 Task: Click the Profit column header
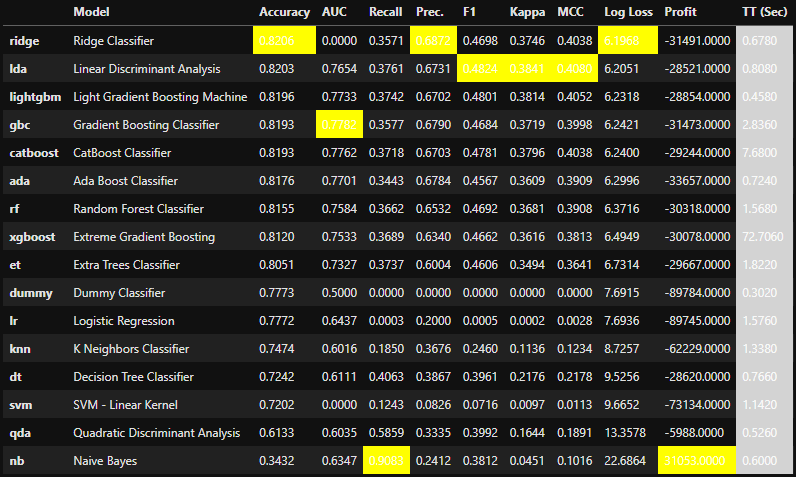(x=680, y=12)
